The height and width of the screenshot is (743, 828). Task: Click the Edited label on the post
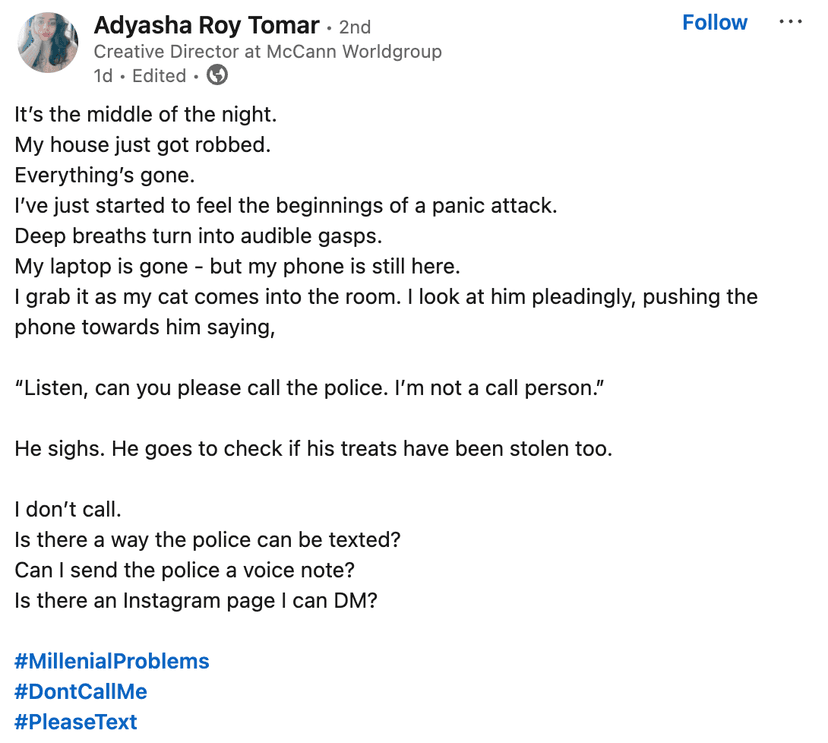tap(159, 76)
